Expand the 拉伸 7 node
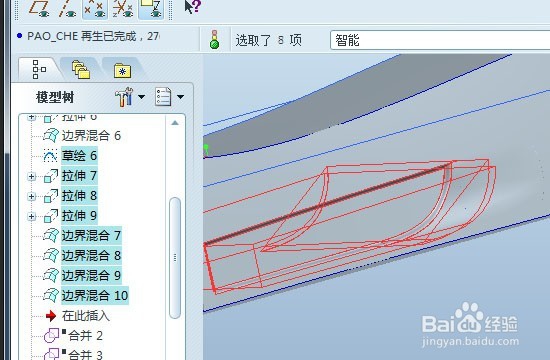Viewport: 550px width, 360px height. pyautogui.click(x=32, y=176)
